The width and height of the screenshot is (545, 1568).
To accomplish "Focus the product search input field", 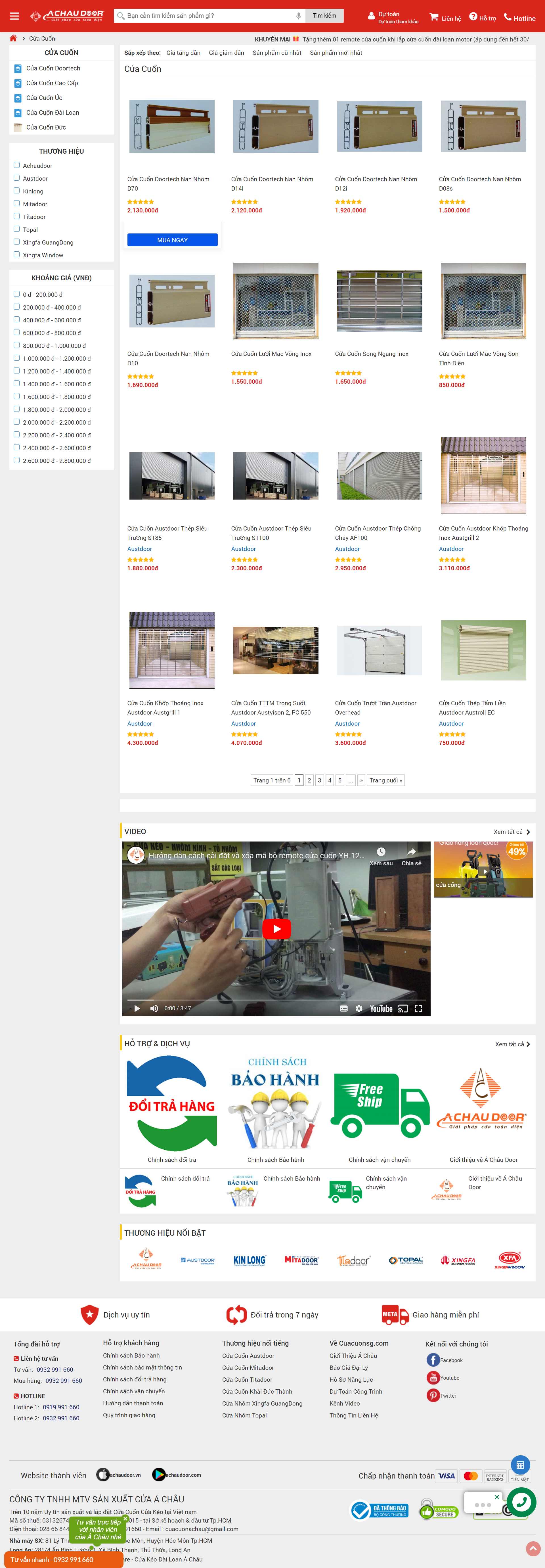I will [x=209, y=16].
